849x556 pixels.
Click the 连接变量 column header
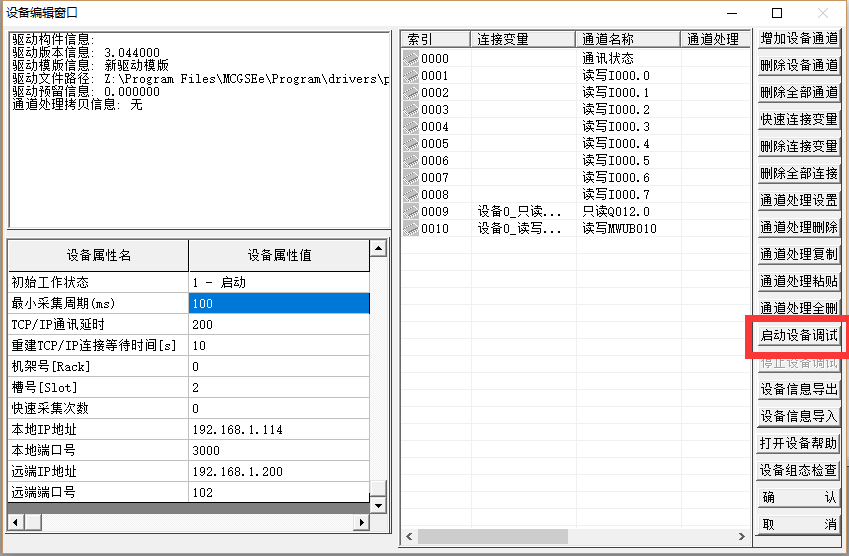[522, 39]
